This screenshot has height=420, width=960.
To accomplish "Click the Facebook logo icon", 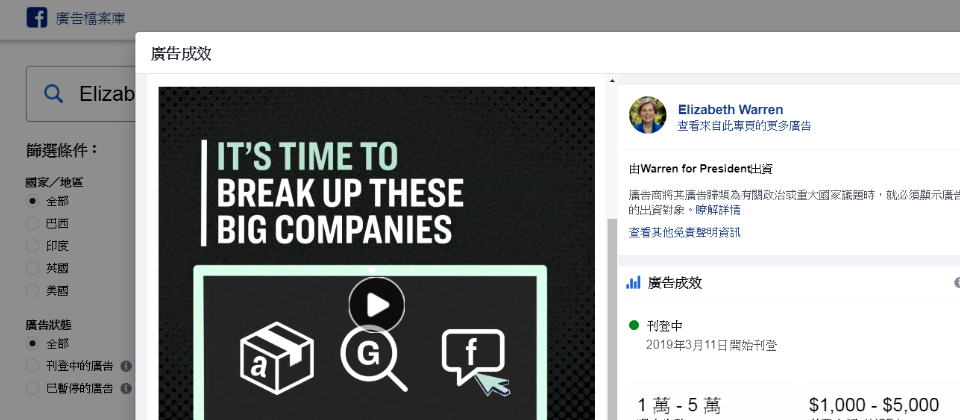I will point(37,18).
